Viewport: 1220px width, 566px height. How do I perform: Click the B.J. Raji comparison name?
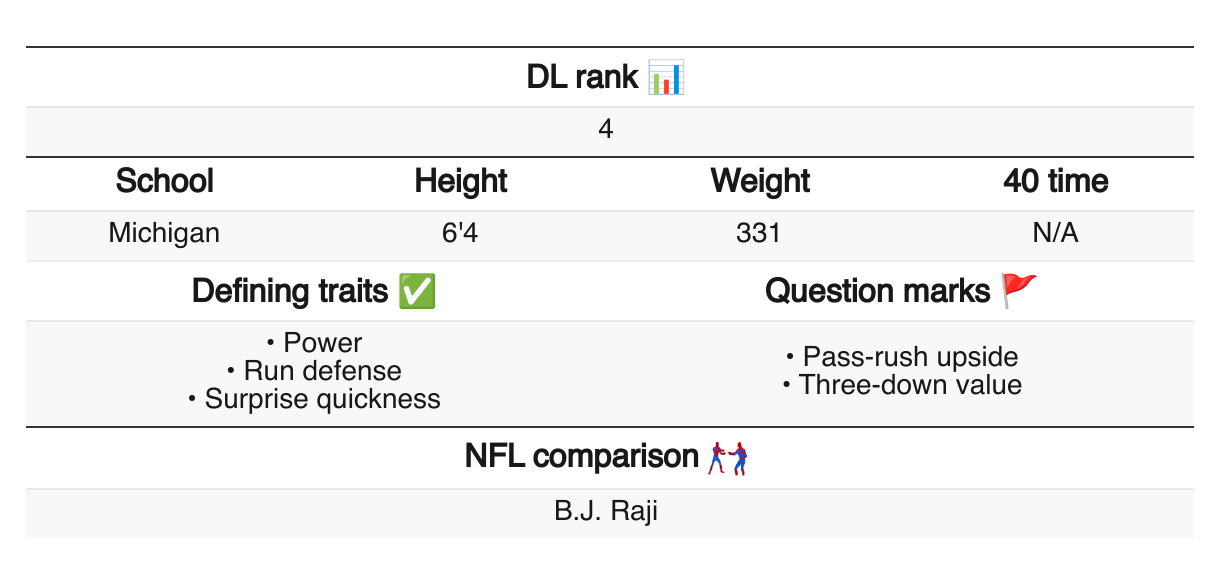click(606, 512)
